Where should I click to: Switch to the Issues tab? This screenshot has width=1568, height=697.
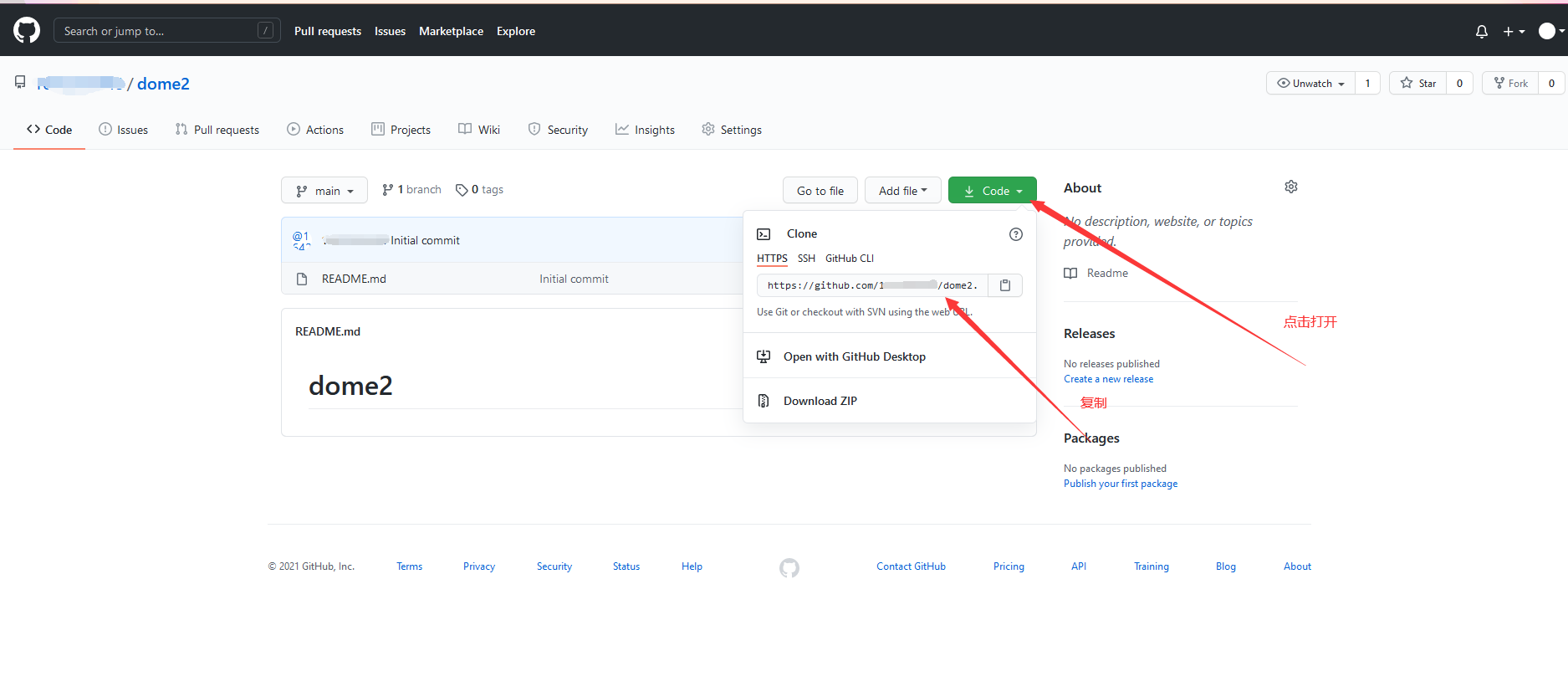(x=123, y=130)
